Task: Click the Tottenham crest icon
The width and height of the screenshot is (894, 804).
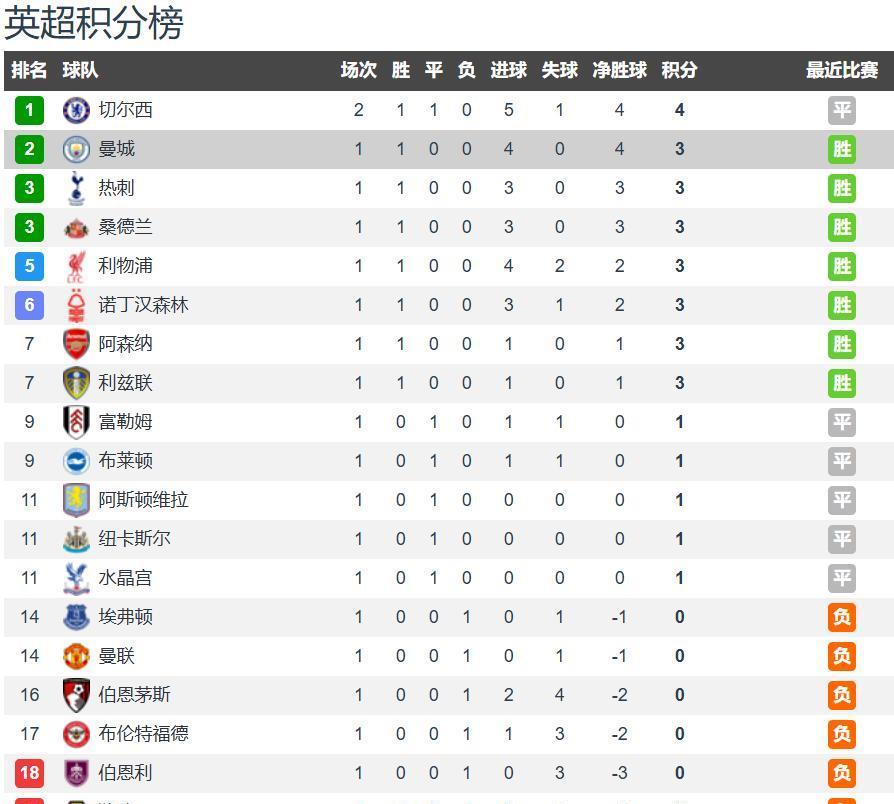Action: click(x=77, y=188)
